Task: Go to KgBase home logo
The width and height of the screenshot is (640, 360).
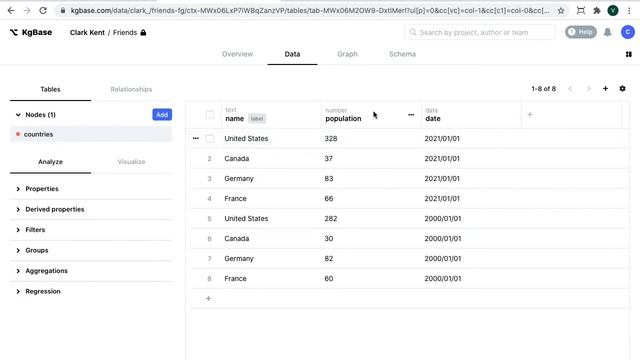Action: 31,32
